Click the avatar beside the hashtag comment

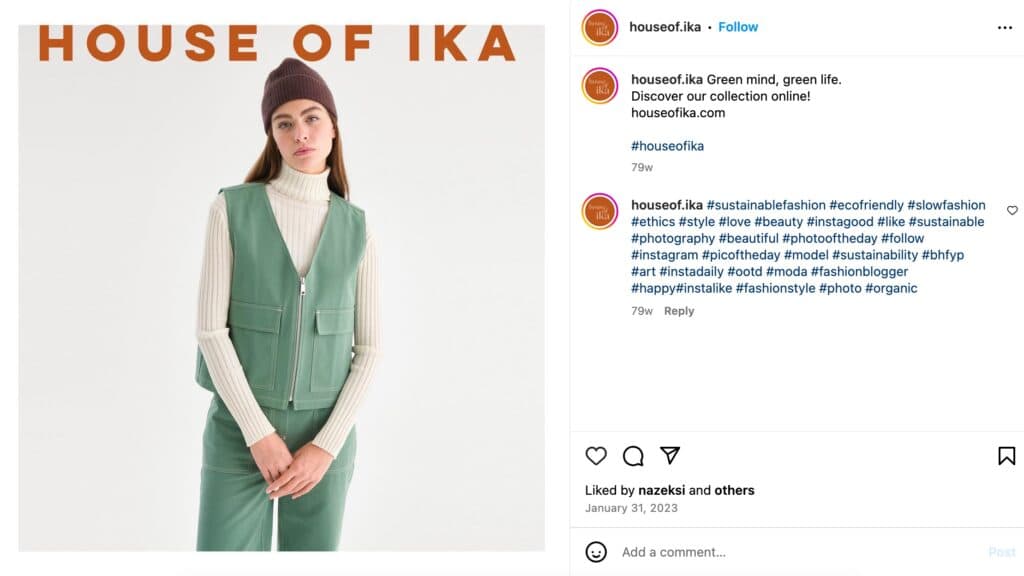(600, 211)
